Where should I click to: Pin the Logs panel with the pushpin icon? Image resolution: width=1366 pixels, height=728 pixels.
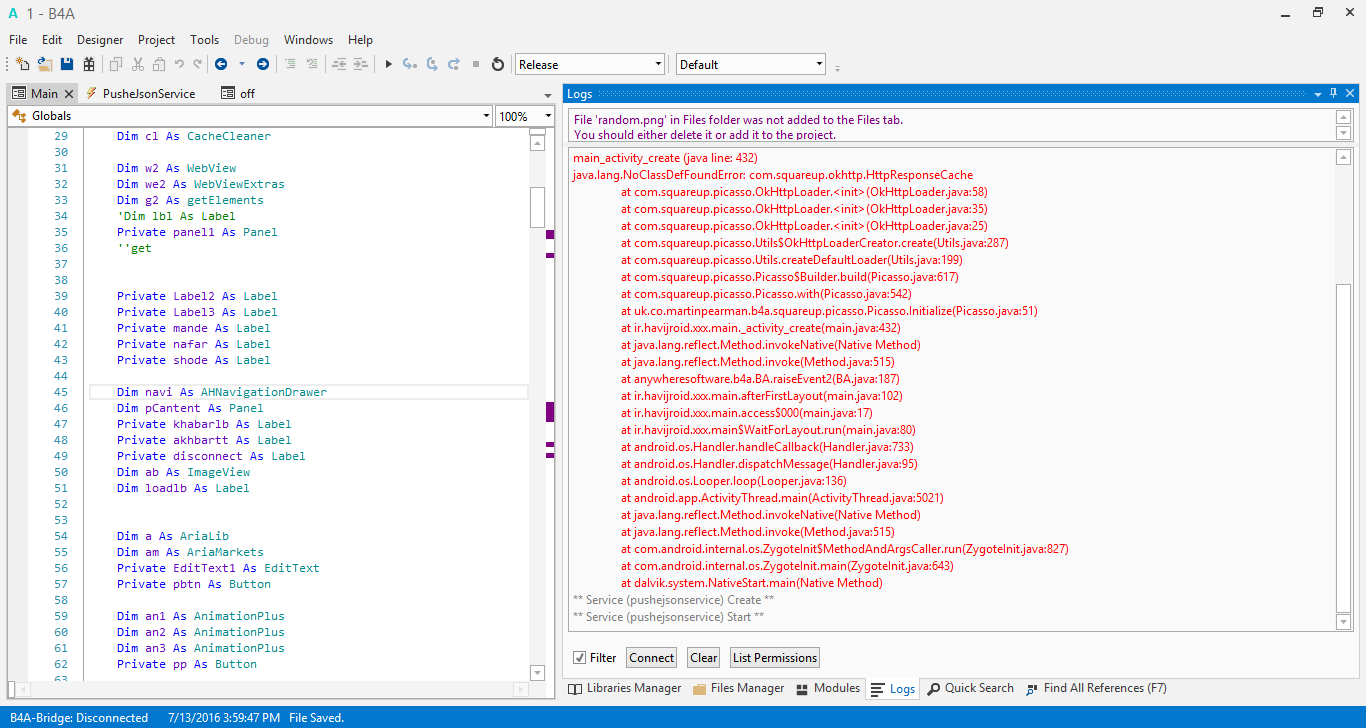[1333, 93]
